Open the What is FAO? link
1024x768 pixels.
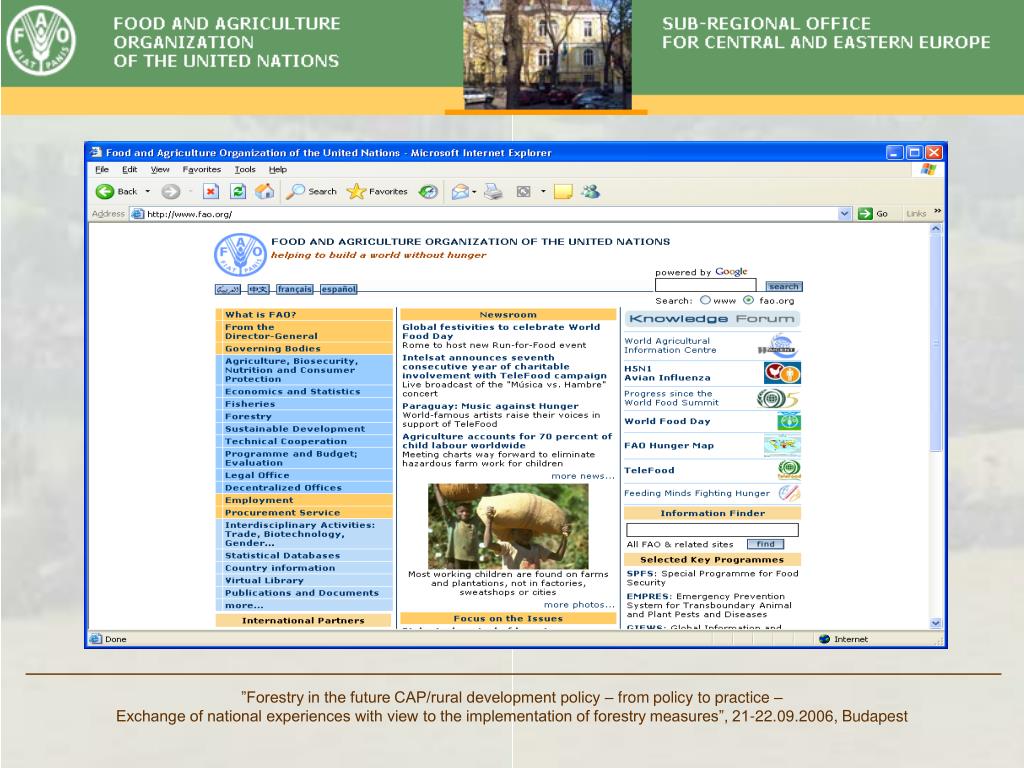(261, 315)
